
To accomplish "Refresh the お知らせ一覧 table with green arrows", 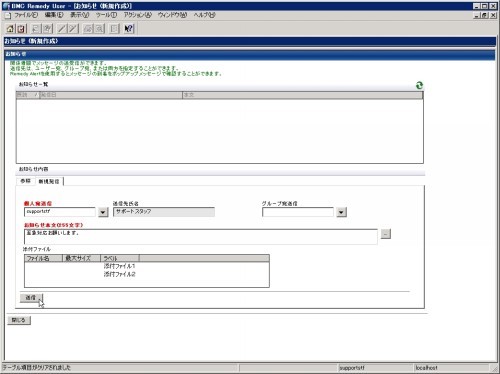I will click(x=419, y=85).
